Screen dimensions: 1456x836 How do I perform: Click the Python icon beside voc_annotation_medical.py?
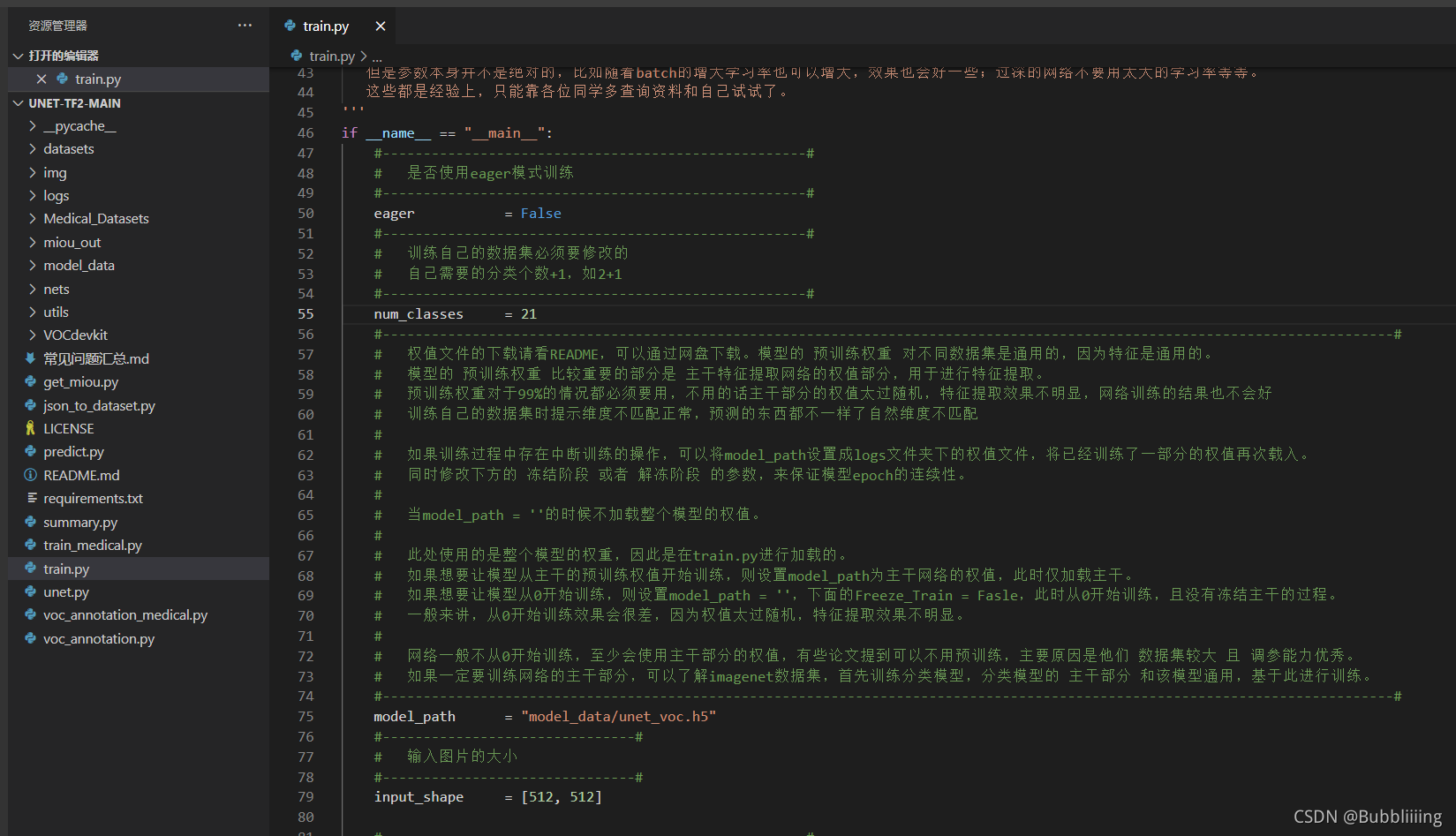click(x=31, y=614)
